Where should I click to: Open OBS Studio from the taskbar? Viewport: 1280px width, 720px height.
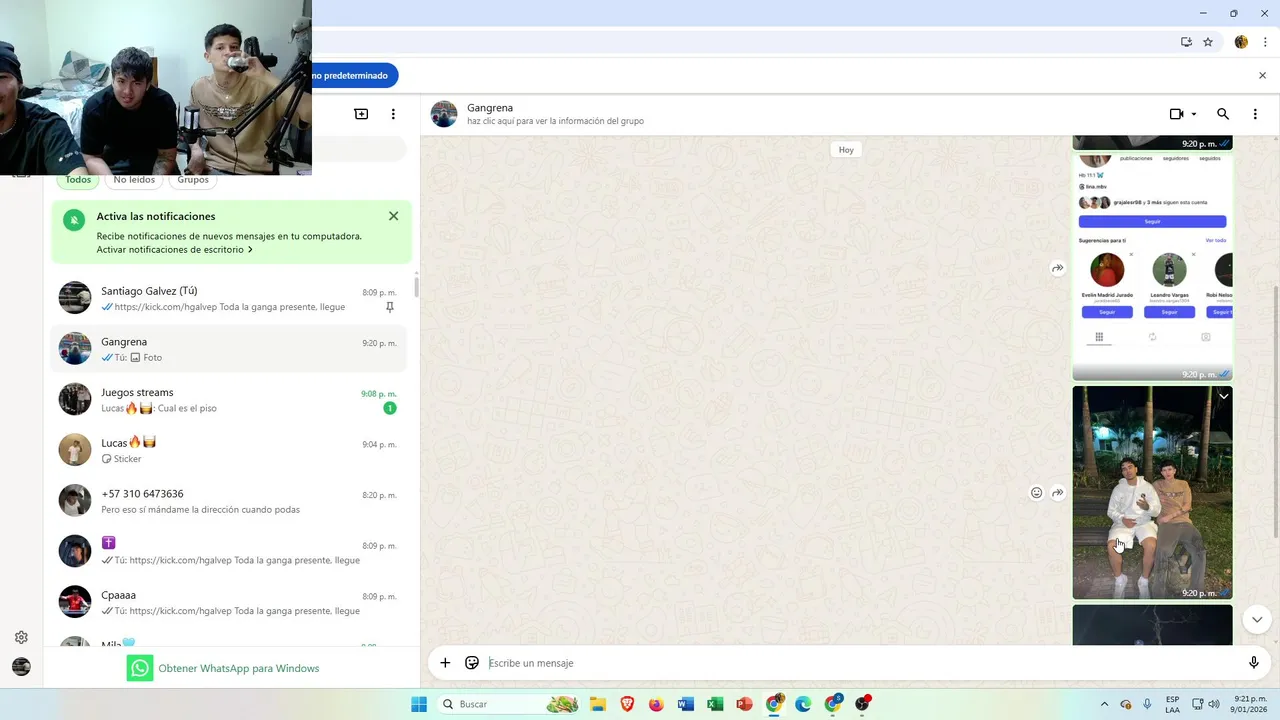(x=862, y=704)
